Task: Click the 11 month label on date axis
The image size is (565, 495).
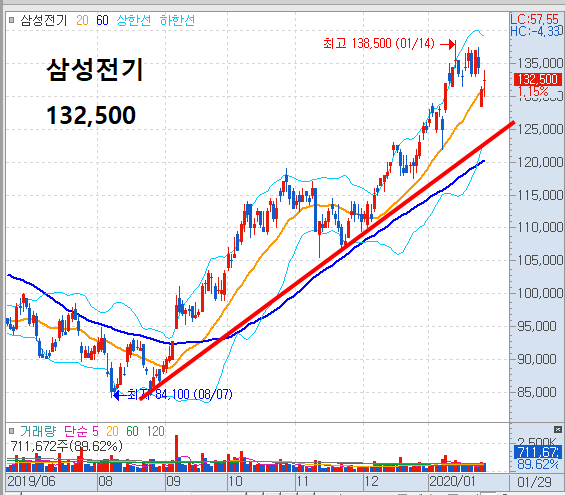Action: pyautogui.click(x=303, y=481)
